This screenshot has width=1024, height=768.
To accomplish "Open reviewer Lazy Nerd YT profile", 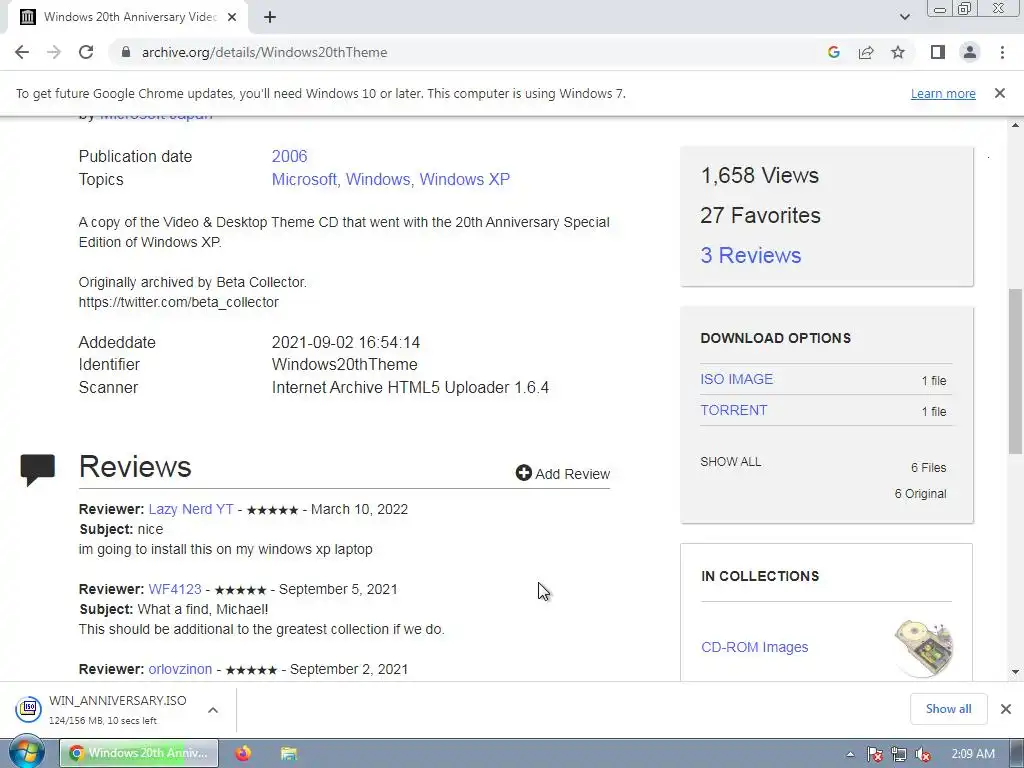I will tap(191, 509).
